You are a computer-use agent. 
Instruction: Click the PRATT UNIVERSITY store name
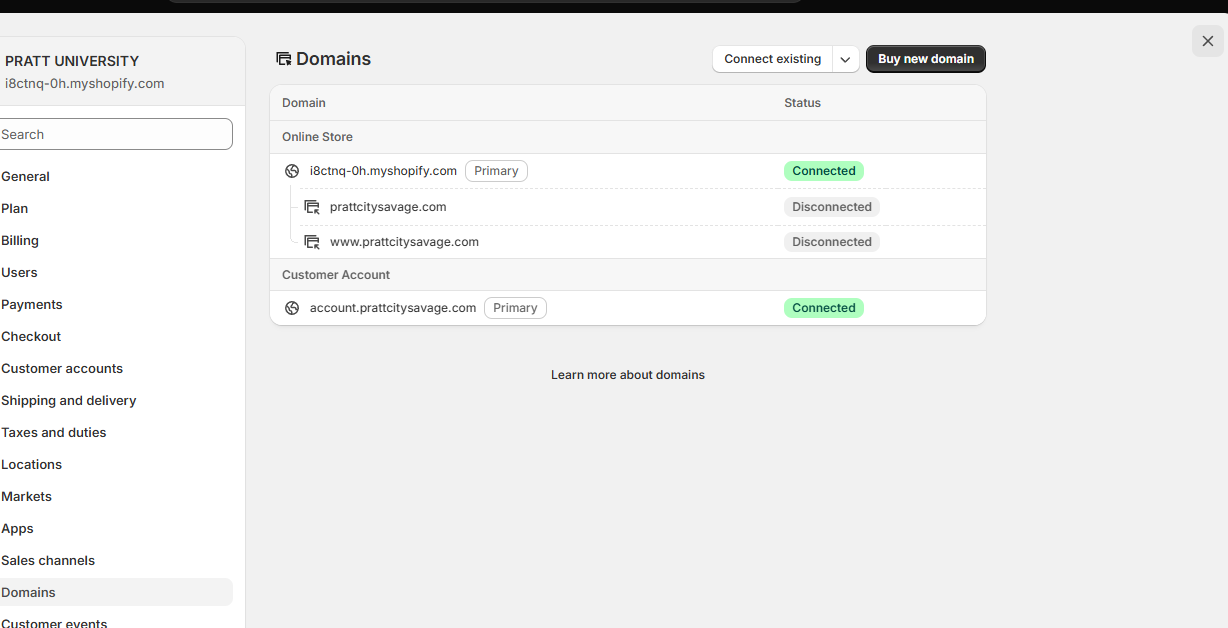[x=72, y=61]
